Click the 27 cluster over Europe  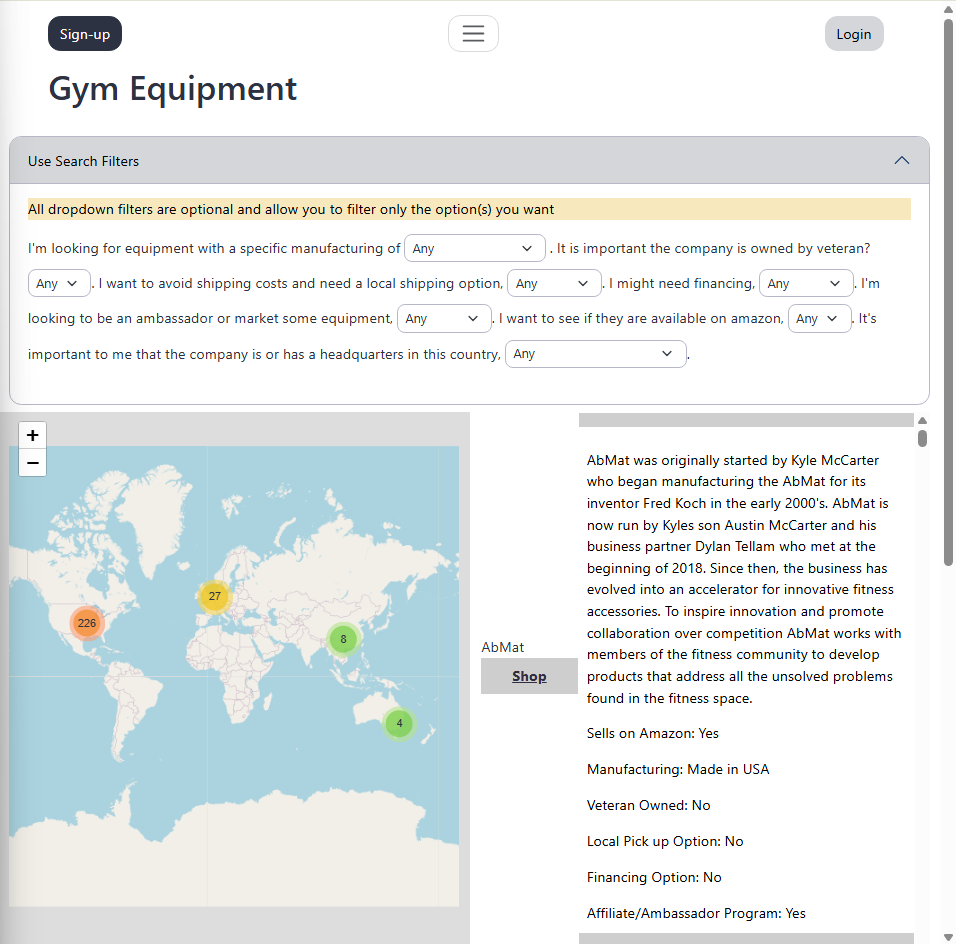coord(215,596)
